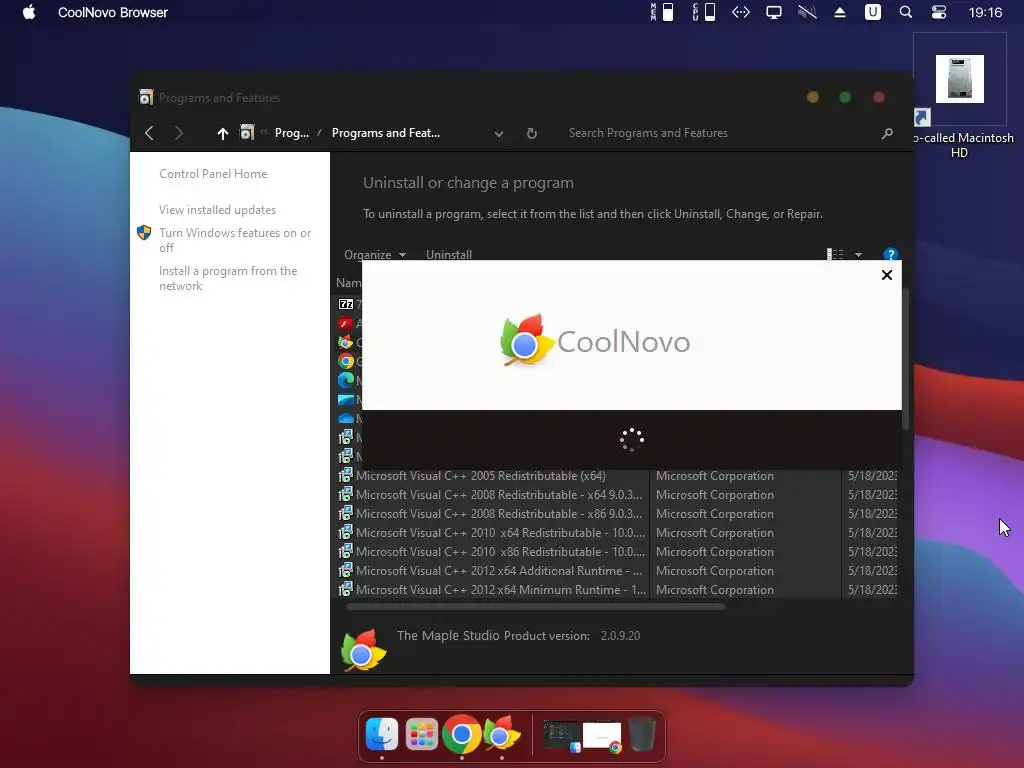The width and height of the screenshot is (1024, 768).
Task: Select Visual C++ 2012 x64 Minimum Runtime
Action: [x=492, y=590]
